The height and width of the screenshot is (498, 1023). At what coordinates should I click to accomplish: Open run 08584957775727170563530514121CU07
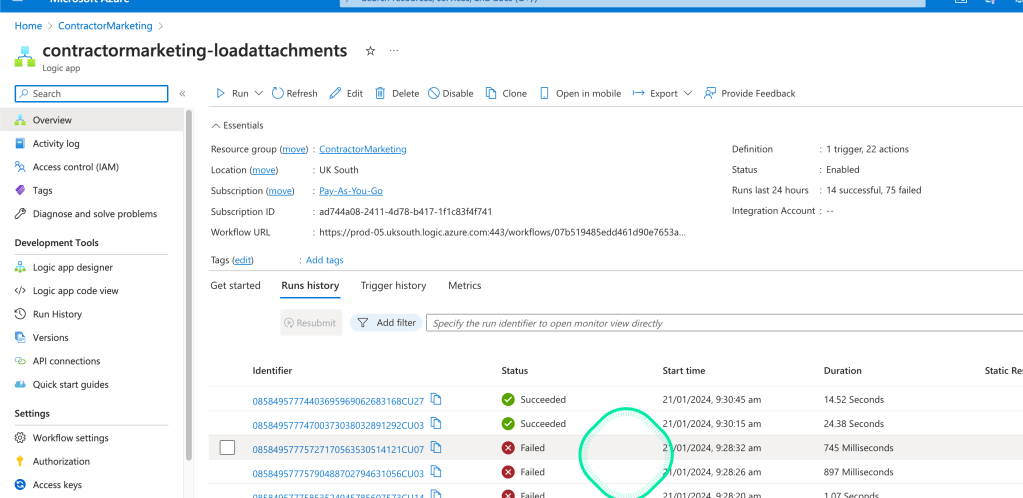click(338, 450)
